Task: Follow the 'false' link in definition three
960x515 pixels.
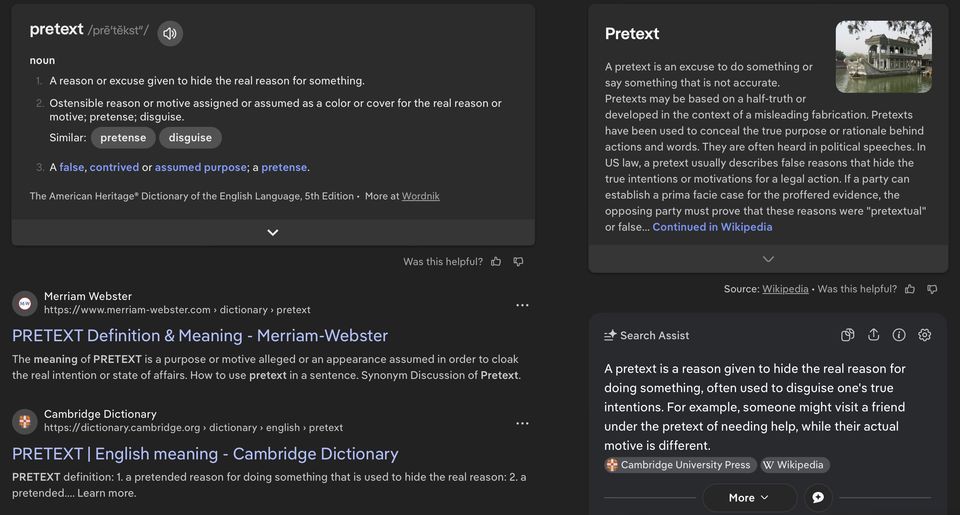Action: coord(72,167)
